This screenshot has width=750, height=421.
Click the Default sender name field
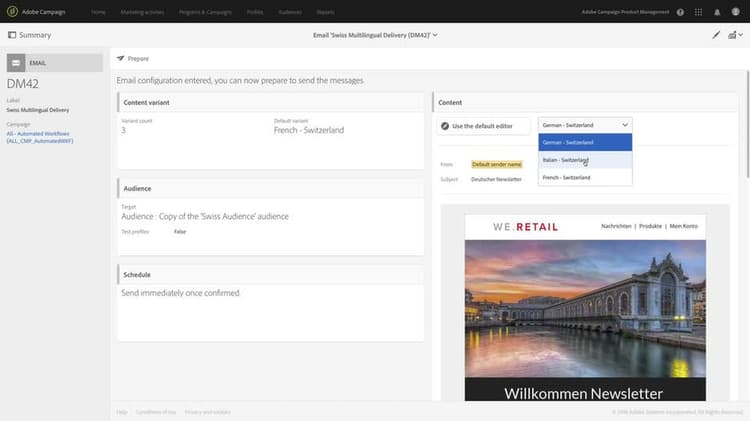[496, 164]
